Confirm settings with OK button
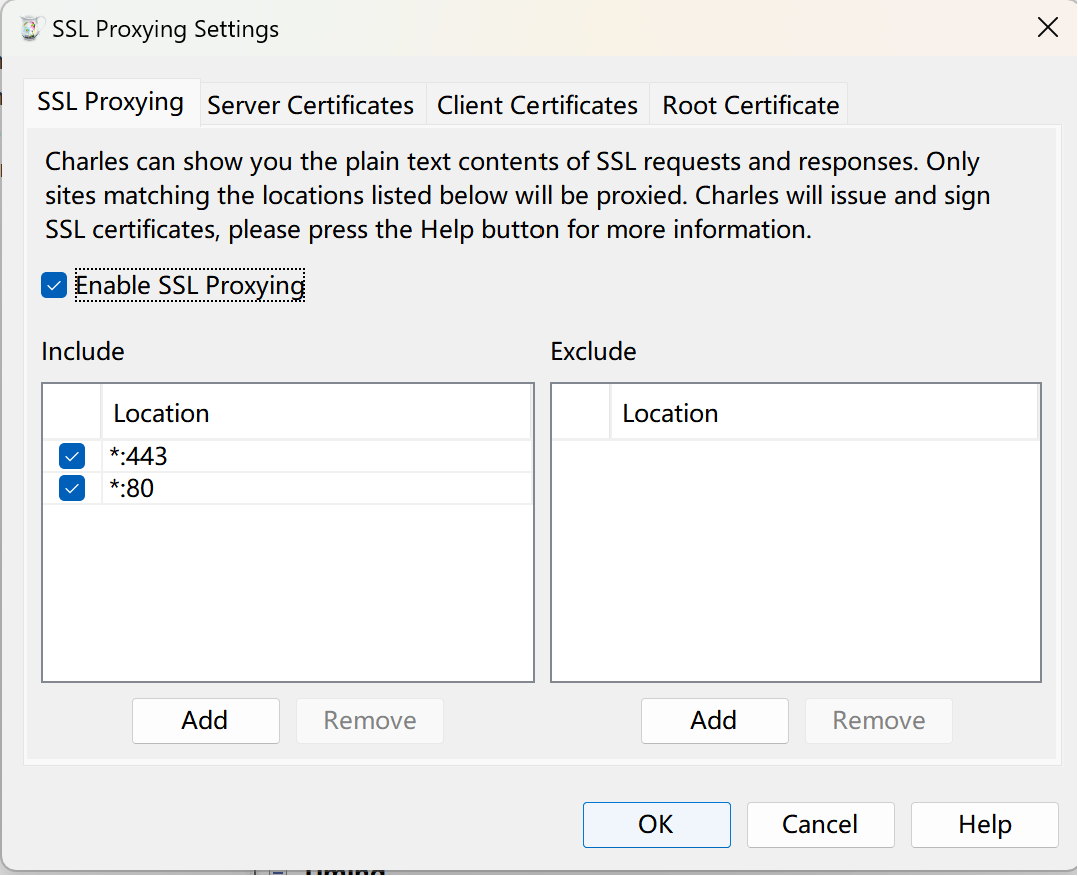This screenshot has width=1078, height=876. point(656,825)
